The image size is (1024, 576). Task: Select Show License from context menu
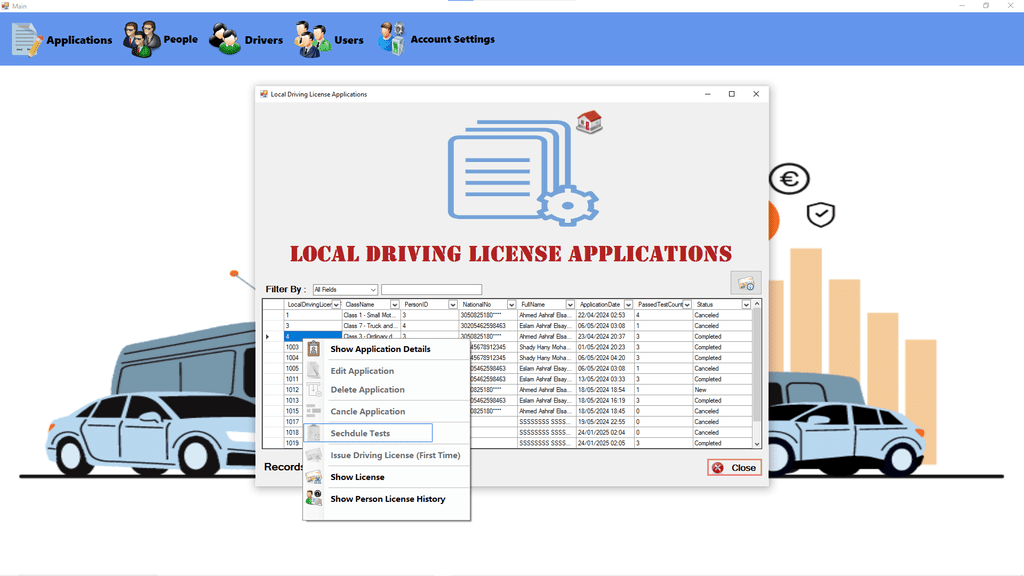tap(357, 477)
